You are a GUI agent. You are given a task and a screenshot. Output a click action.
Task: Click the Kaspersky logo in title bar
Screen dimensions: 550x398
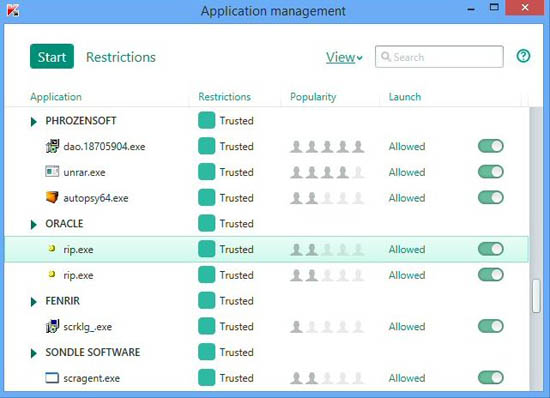pos(13,10)
